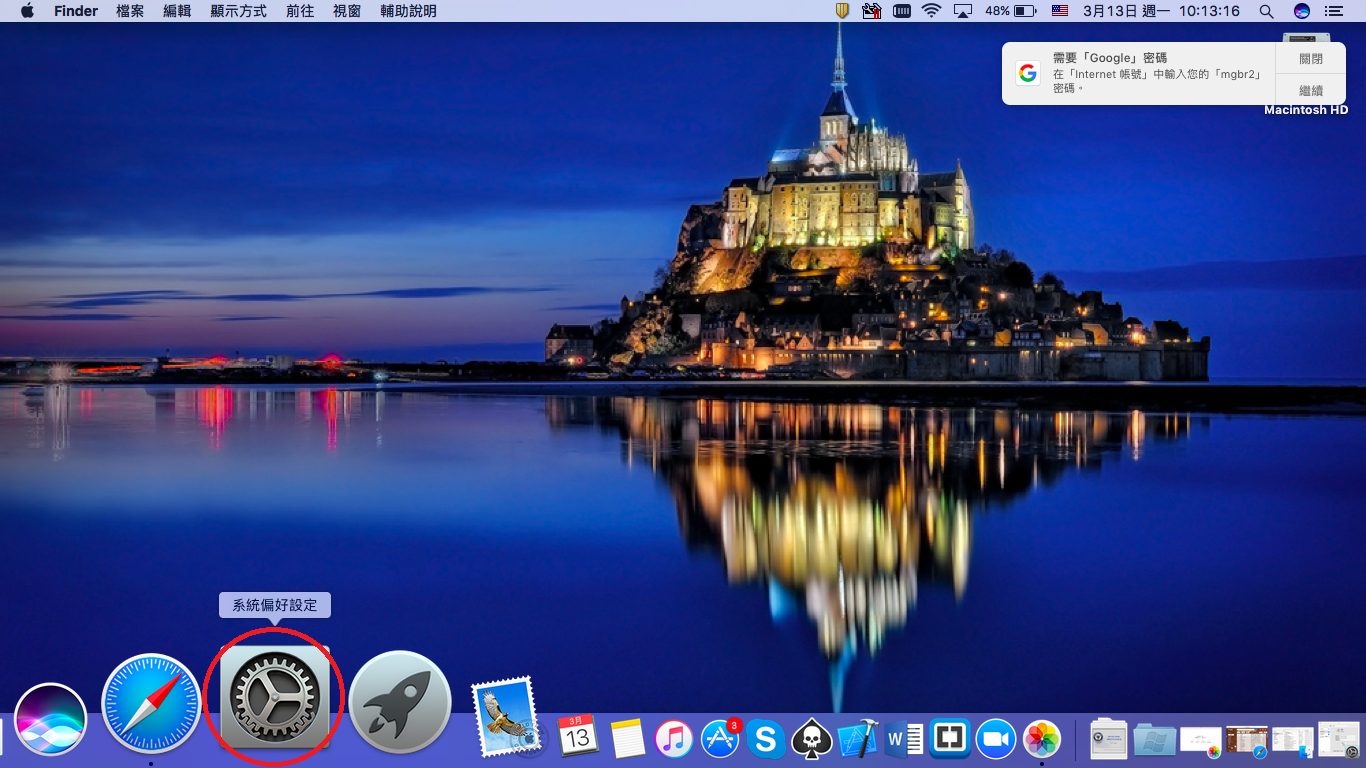
Task: Expand the battery 48% status menu
Action: click(x=1010, y=11)
